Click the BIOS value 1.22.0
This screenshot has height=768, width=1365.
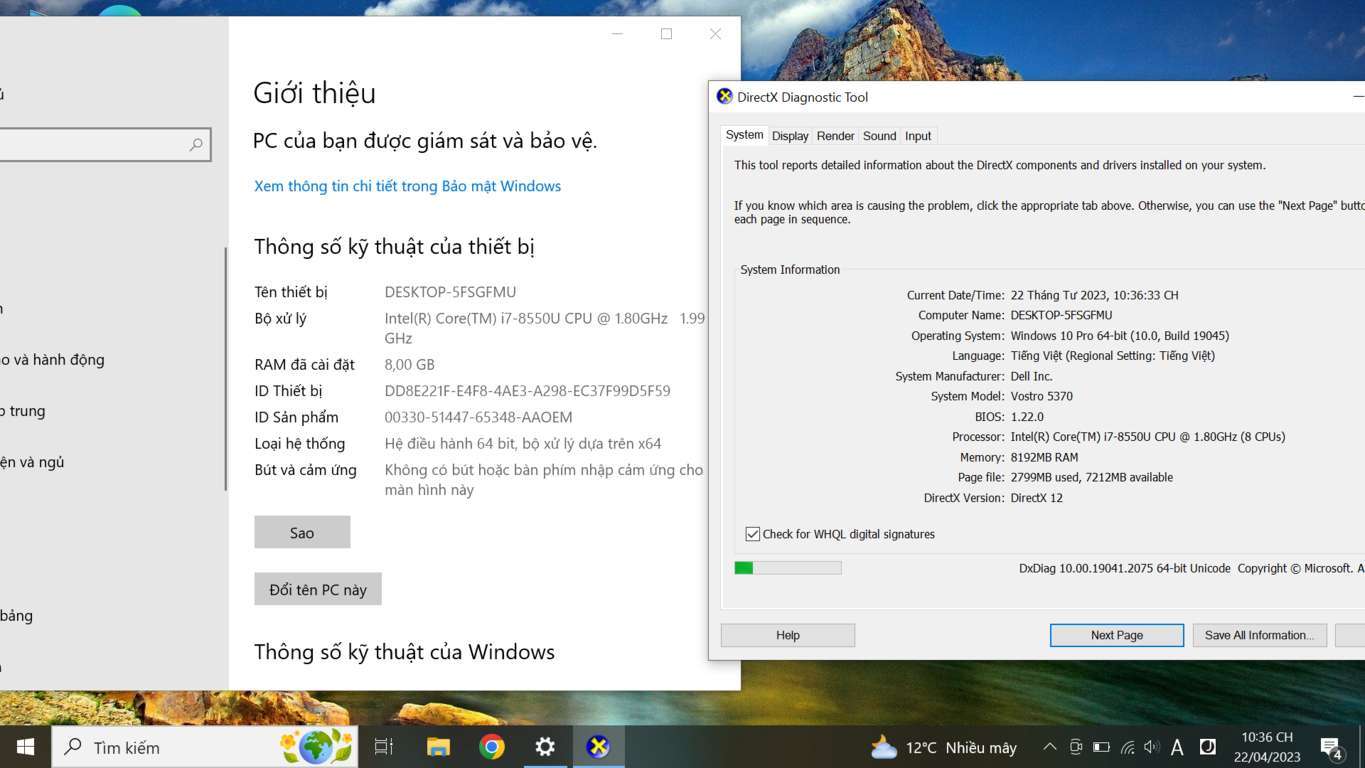[x=1026, y=417]
